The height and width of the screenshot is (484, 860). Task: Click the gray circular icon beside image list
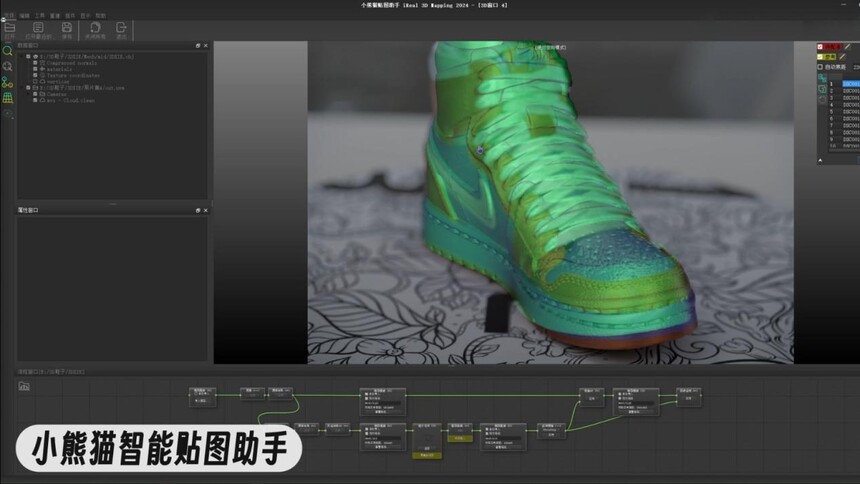[822, 99]
